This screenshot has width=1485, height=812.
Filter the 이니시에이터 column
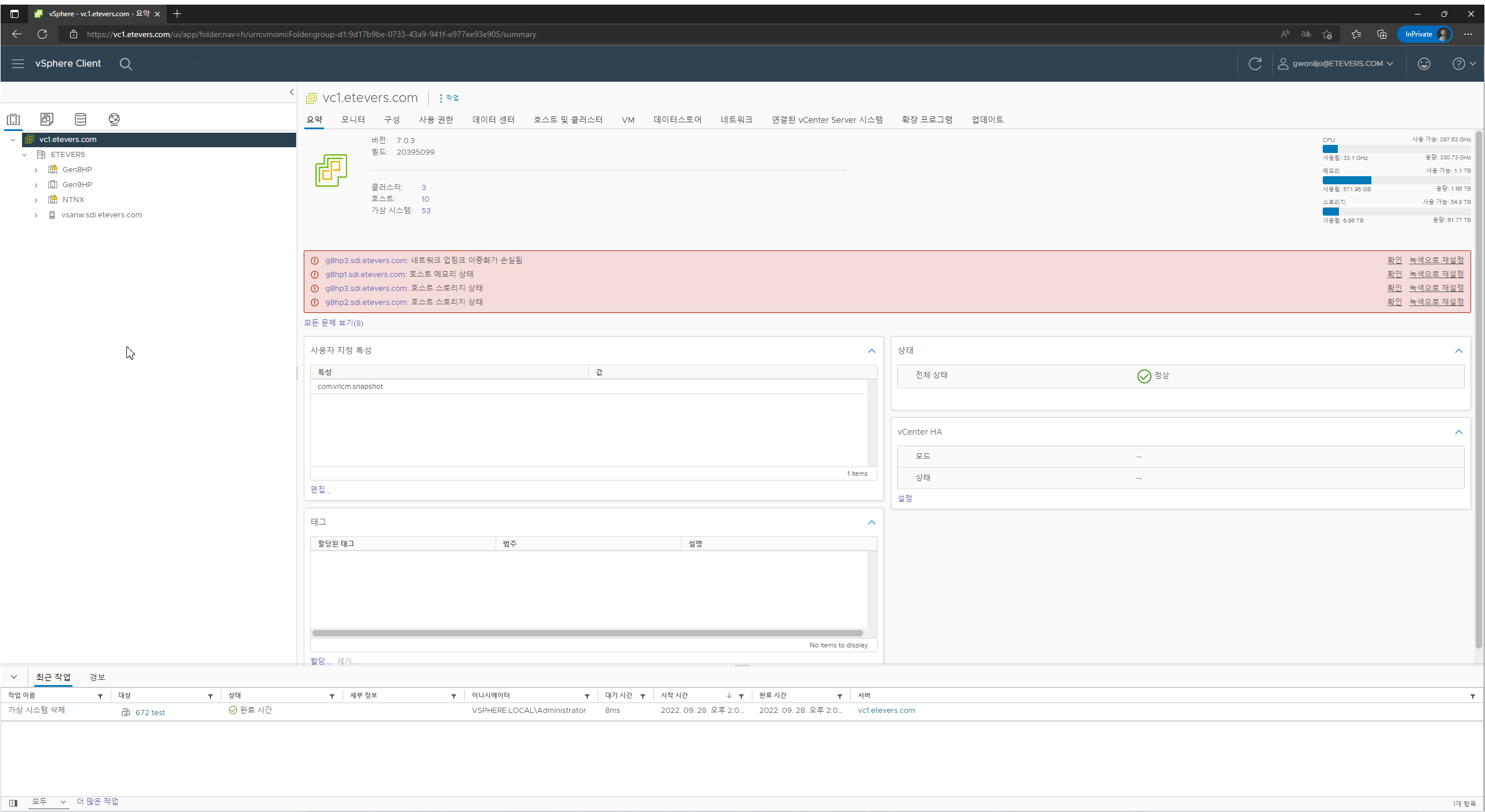pyautogui.click(x=587, y=697)
